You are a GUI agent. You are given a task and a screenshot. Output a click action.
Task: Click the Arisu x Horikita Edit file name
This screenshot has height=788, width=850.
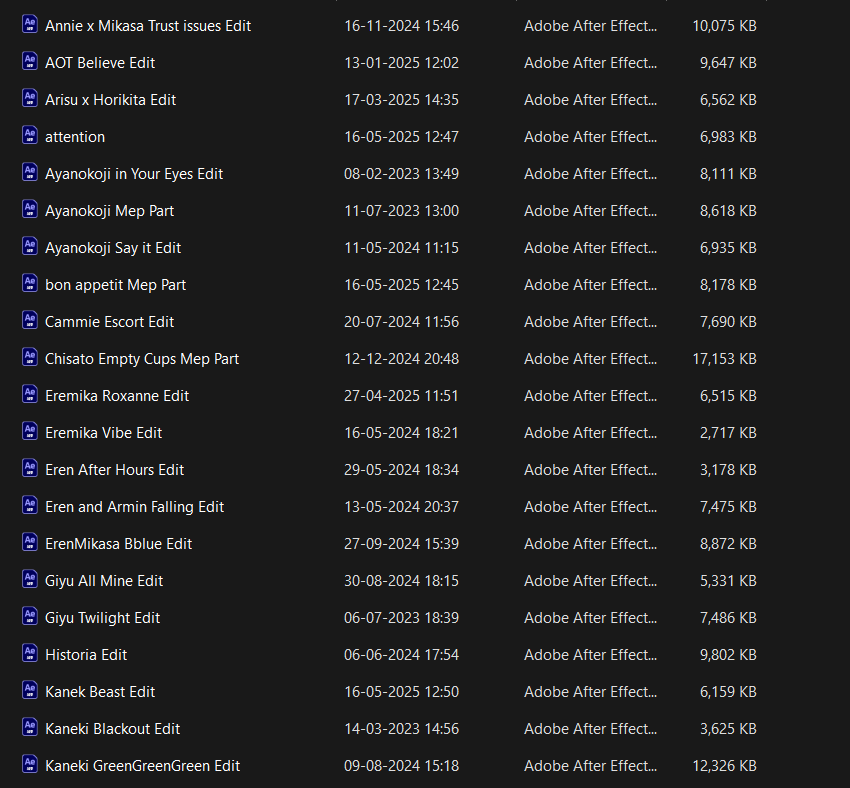(110, 99)
